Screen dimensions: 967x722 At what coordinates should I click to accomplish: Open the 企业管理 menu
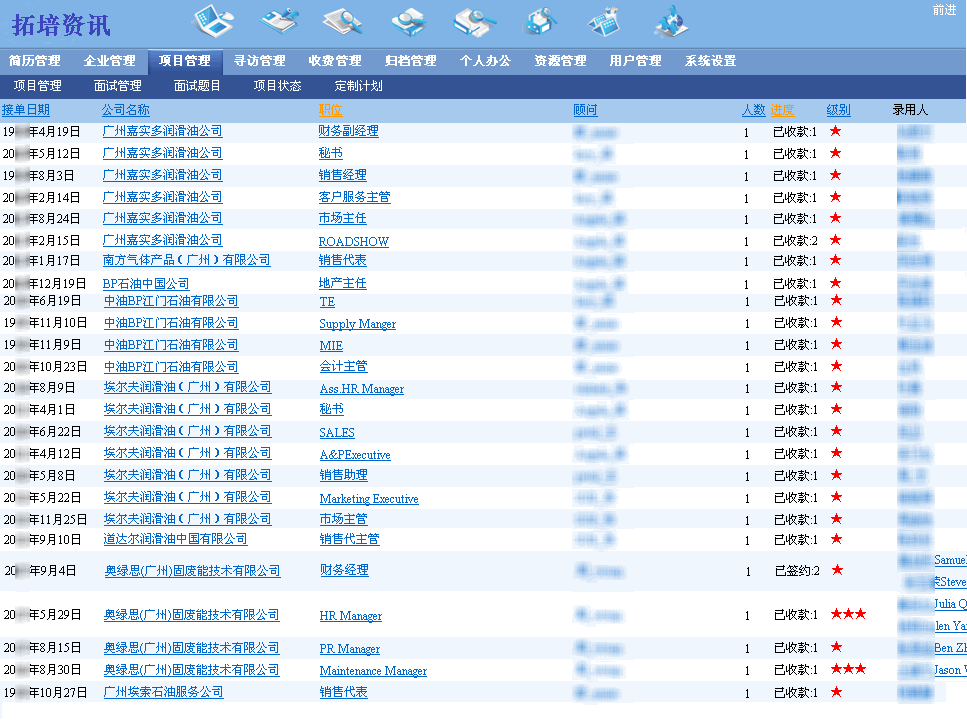pos(110,60)
